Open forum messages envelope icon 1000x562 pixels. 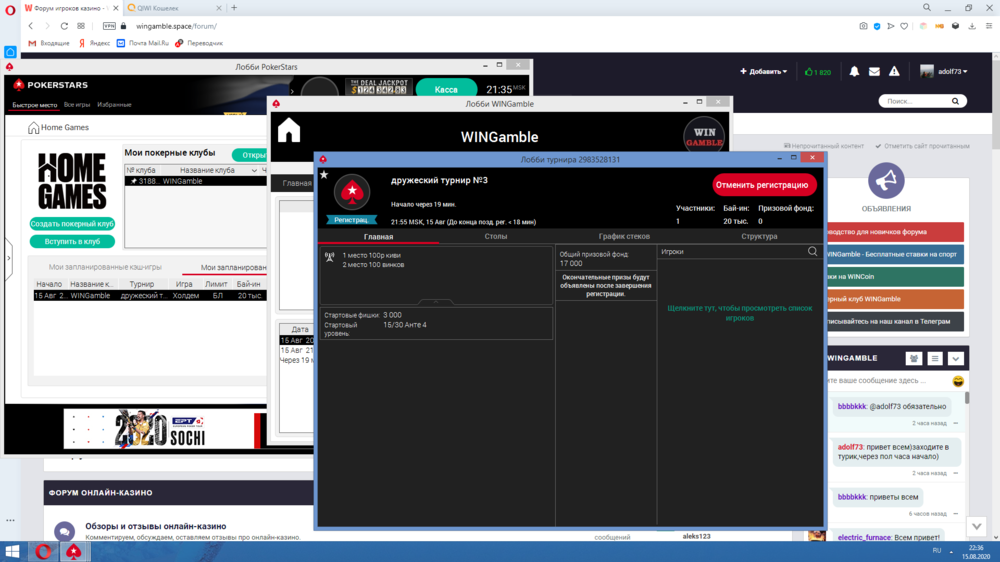pyautogui.click(x=874, y=72)
